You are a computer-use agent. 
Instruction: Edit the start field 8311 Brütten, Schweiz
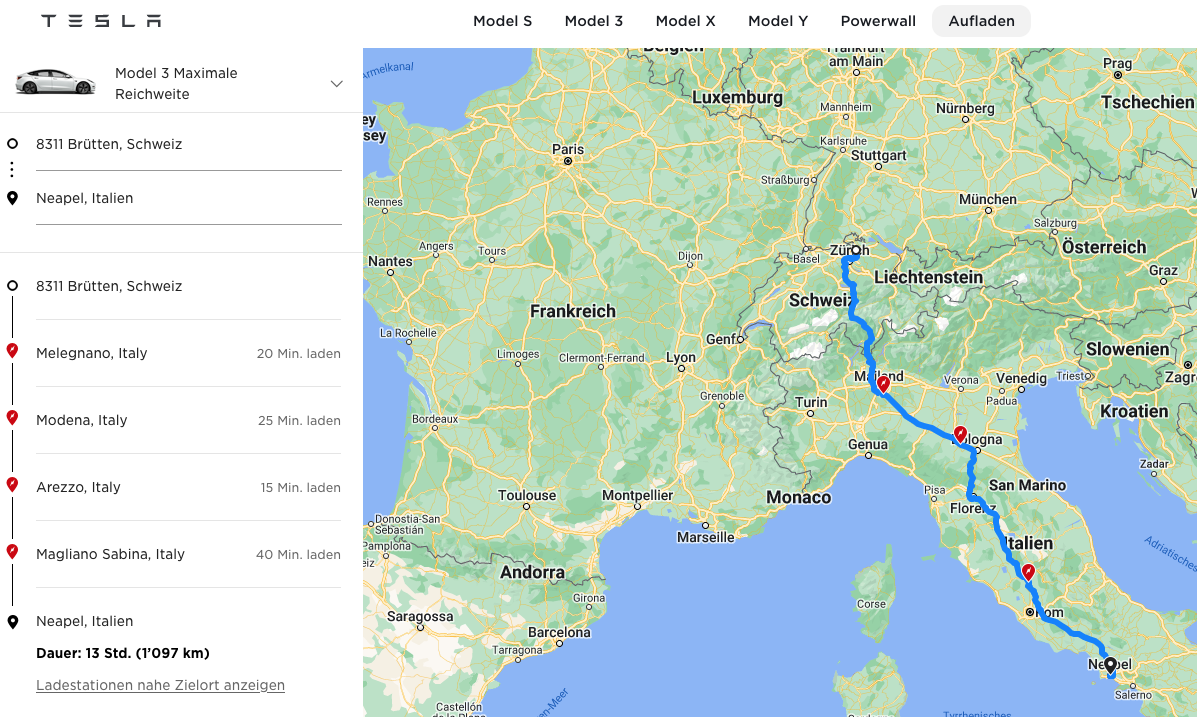[189, 144]
